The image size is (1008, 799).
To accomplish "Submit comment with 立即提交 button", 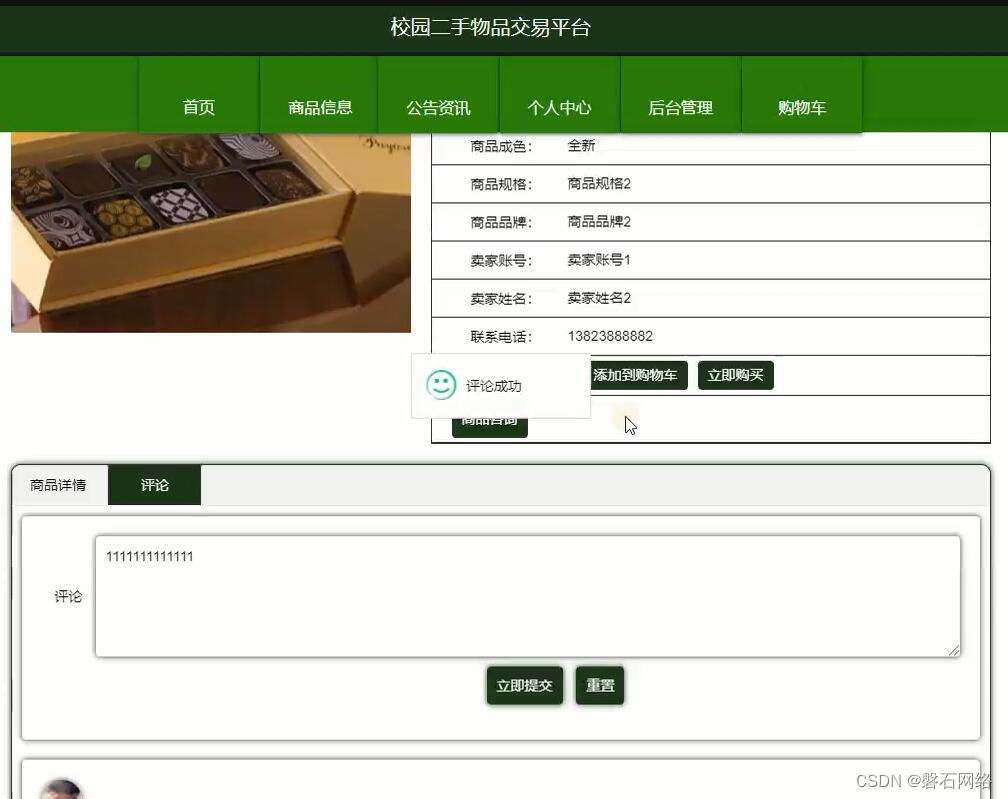I will pyautogui.click(x=525, y=685).
